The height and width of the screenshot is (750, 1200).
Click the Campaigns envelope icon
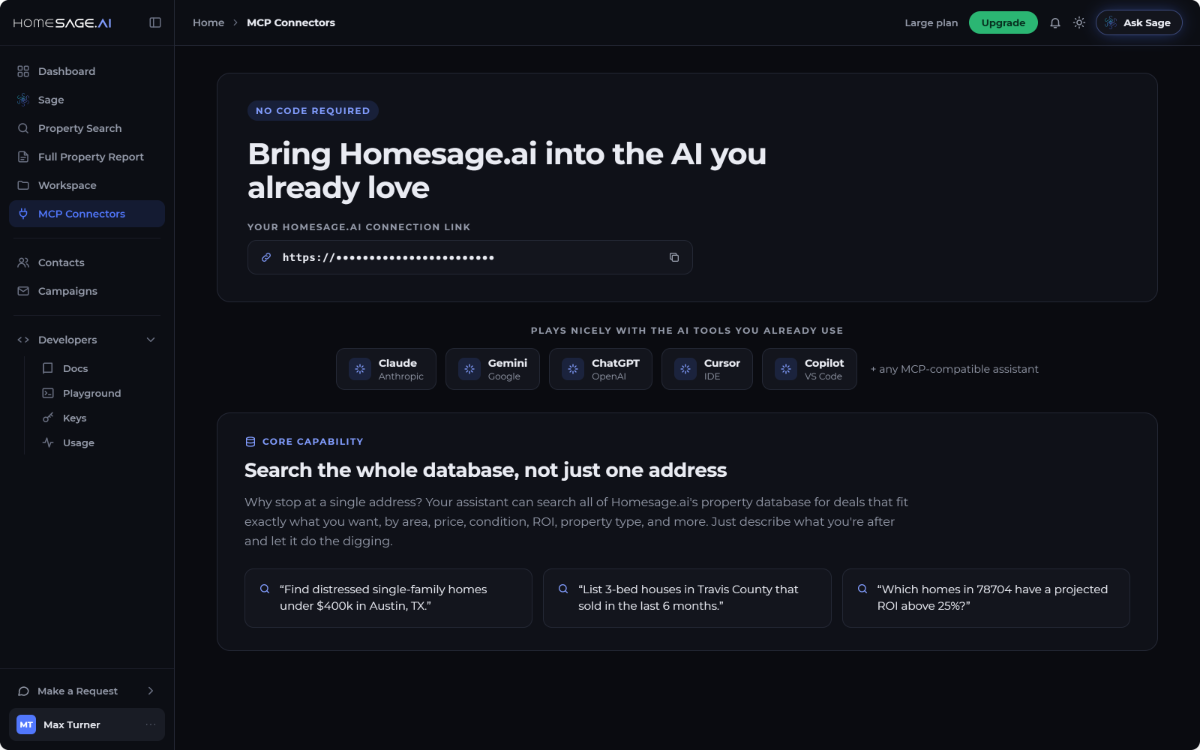point(23,291)
